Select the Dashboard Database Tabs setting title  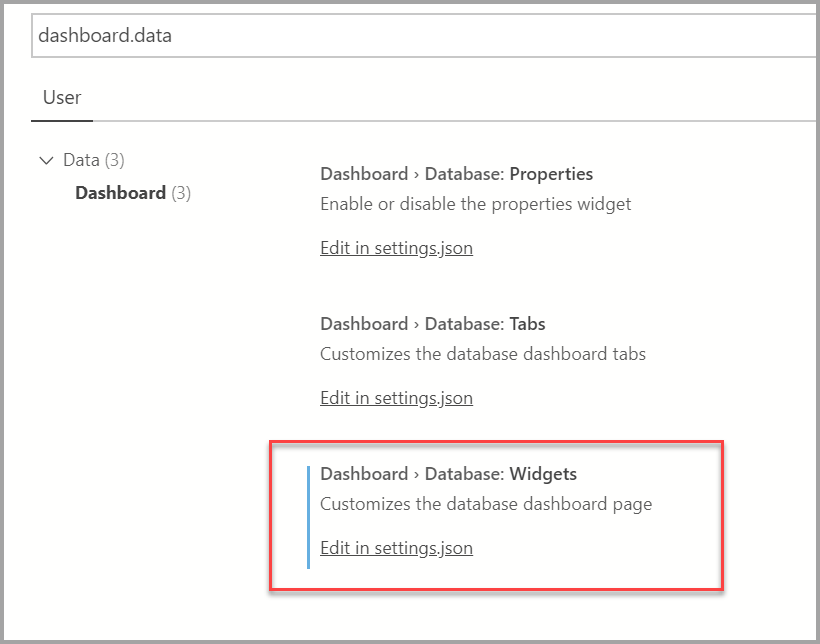[432, 323]
